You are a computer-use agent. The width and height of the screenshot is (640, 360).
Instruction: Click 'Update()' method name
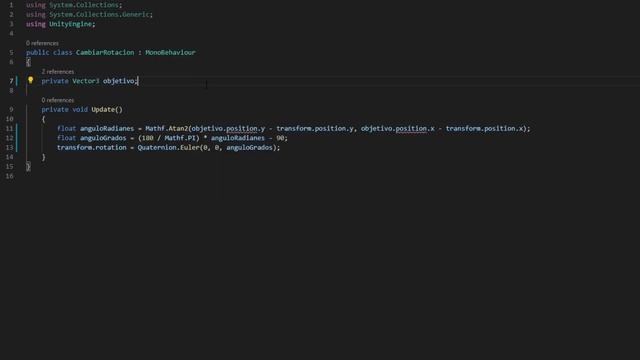[x=107, y=109]
